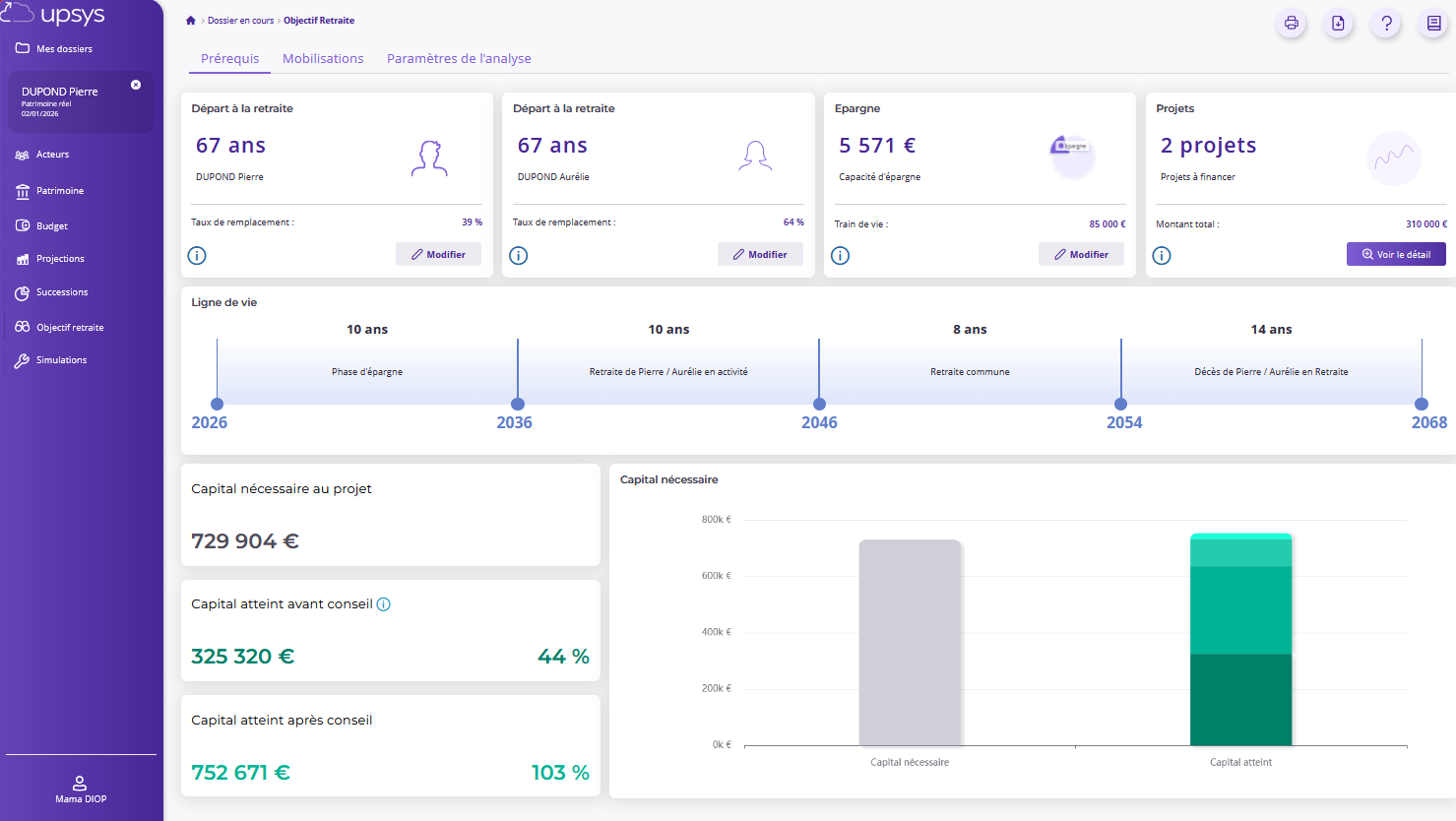Switch to the Mobilisations tab
The width and height of the screenshot is (1456, 821).
pyautogui.click(x=323, y=59)
